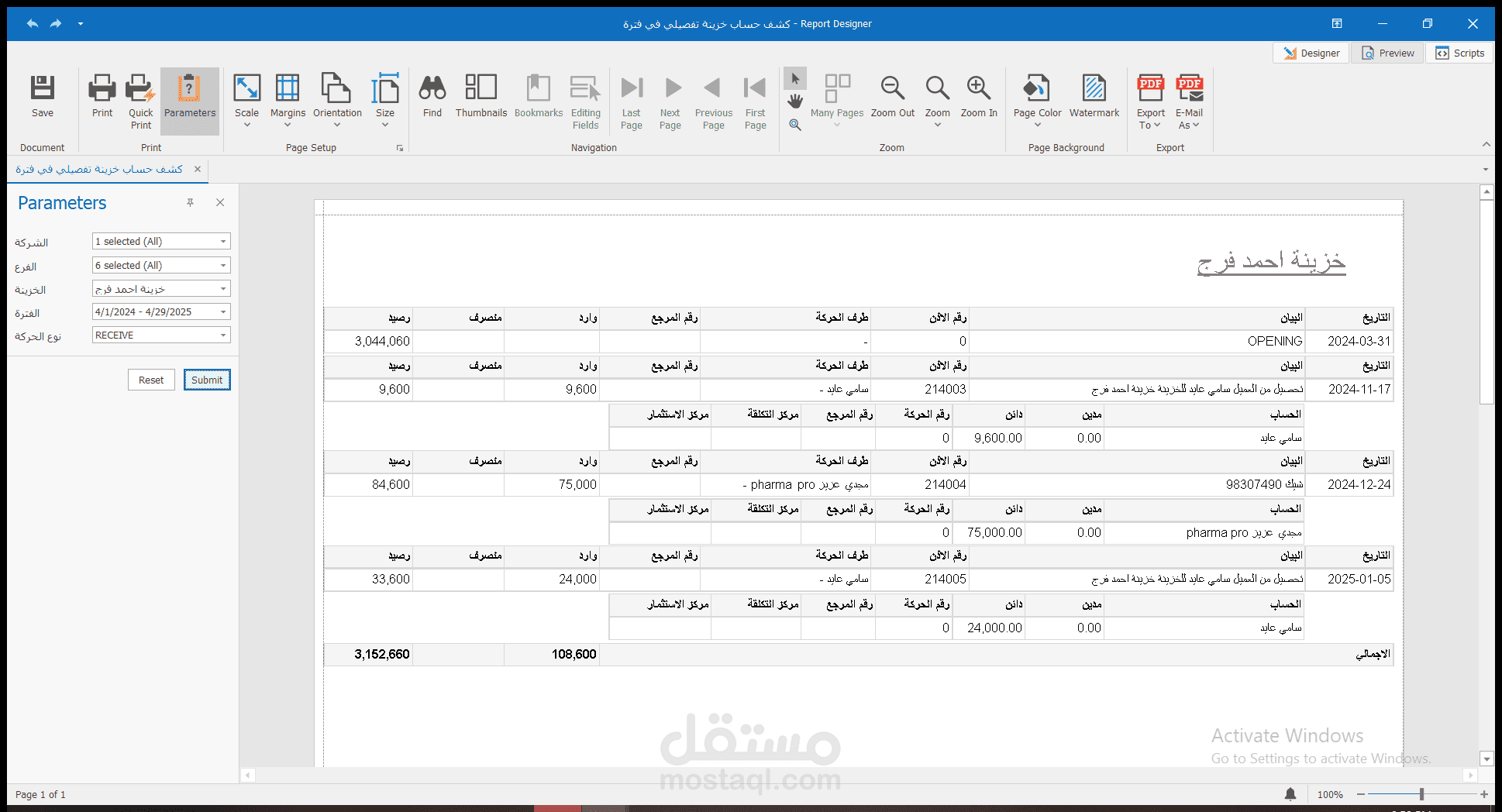The width and height of the screenshot is (1502, 812).
Task: Click the Bookmarks icon
Action: click(539, 96)
